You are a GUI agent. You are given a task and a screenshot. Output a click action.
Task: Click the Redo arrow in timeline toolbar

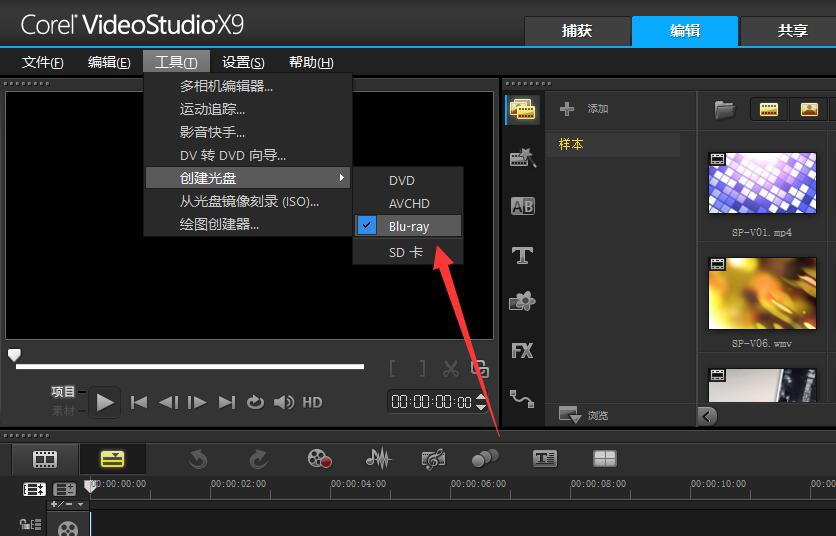tap(259, 459)
